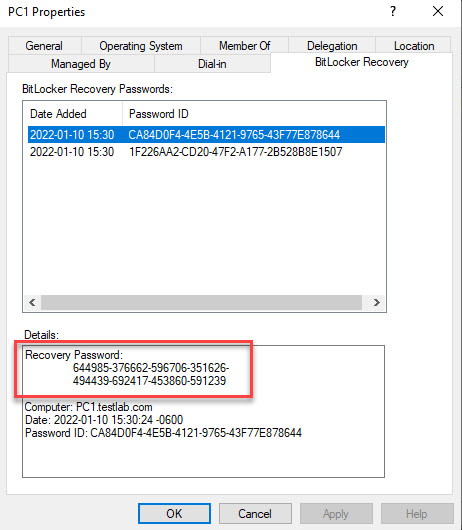The height and width of the screenshot is (530, 462).
Task: Click the greyed-out Help button
Action: pyautogui.click(x=417, y=513)
